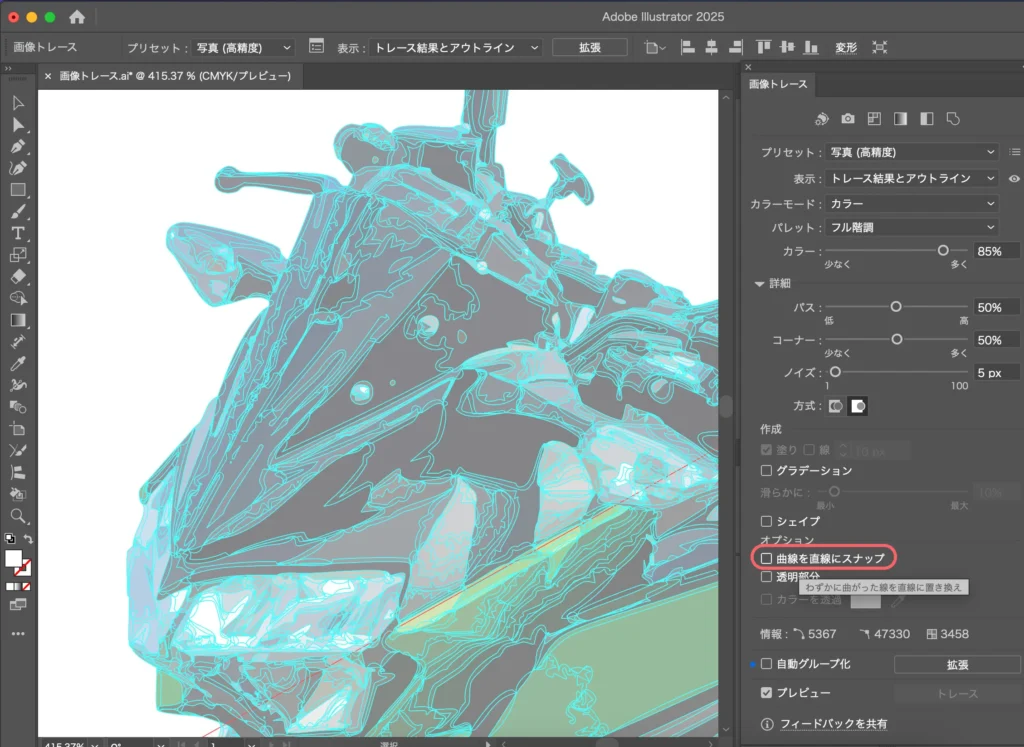Open the カラーモード dropdown in trace panel
Viewport: 1024px width, 747px height.
[912, 203]
